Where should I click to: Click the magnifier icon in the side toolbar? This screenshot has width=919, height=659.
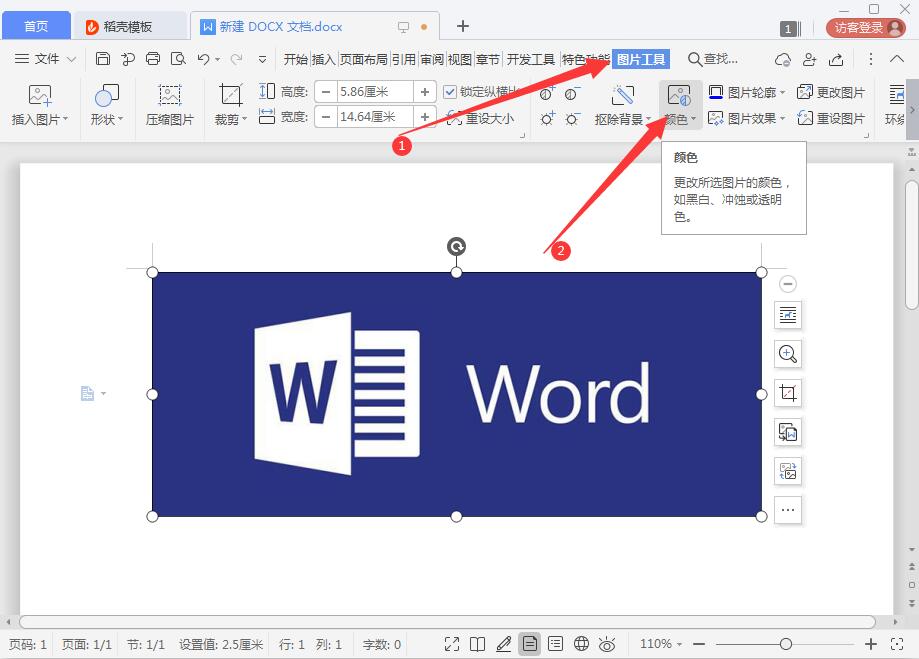pos(787,354)
